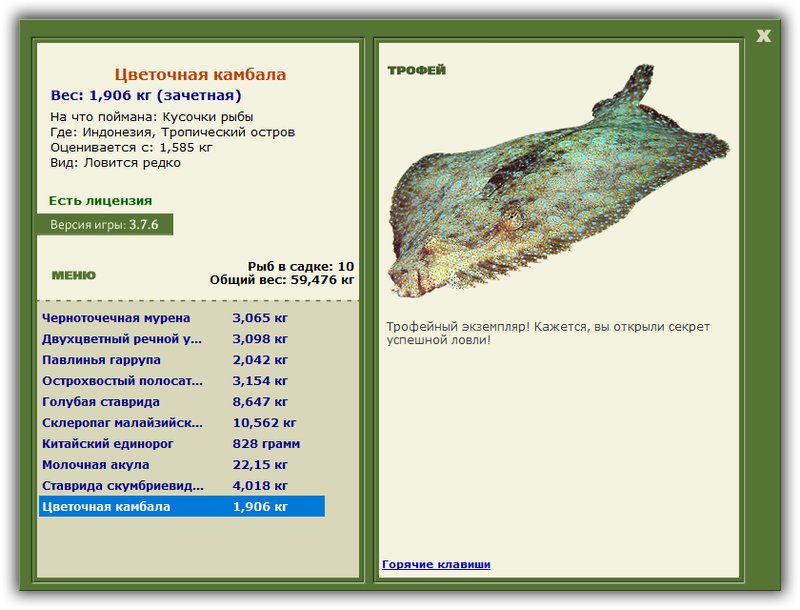800x610 pixels.
Task: Click weight 3,154 кг value
Action: [x=260, y=380]
